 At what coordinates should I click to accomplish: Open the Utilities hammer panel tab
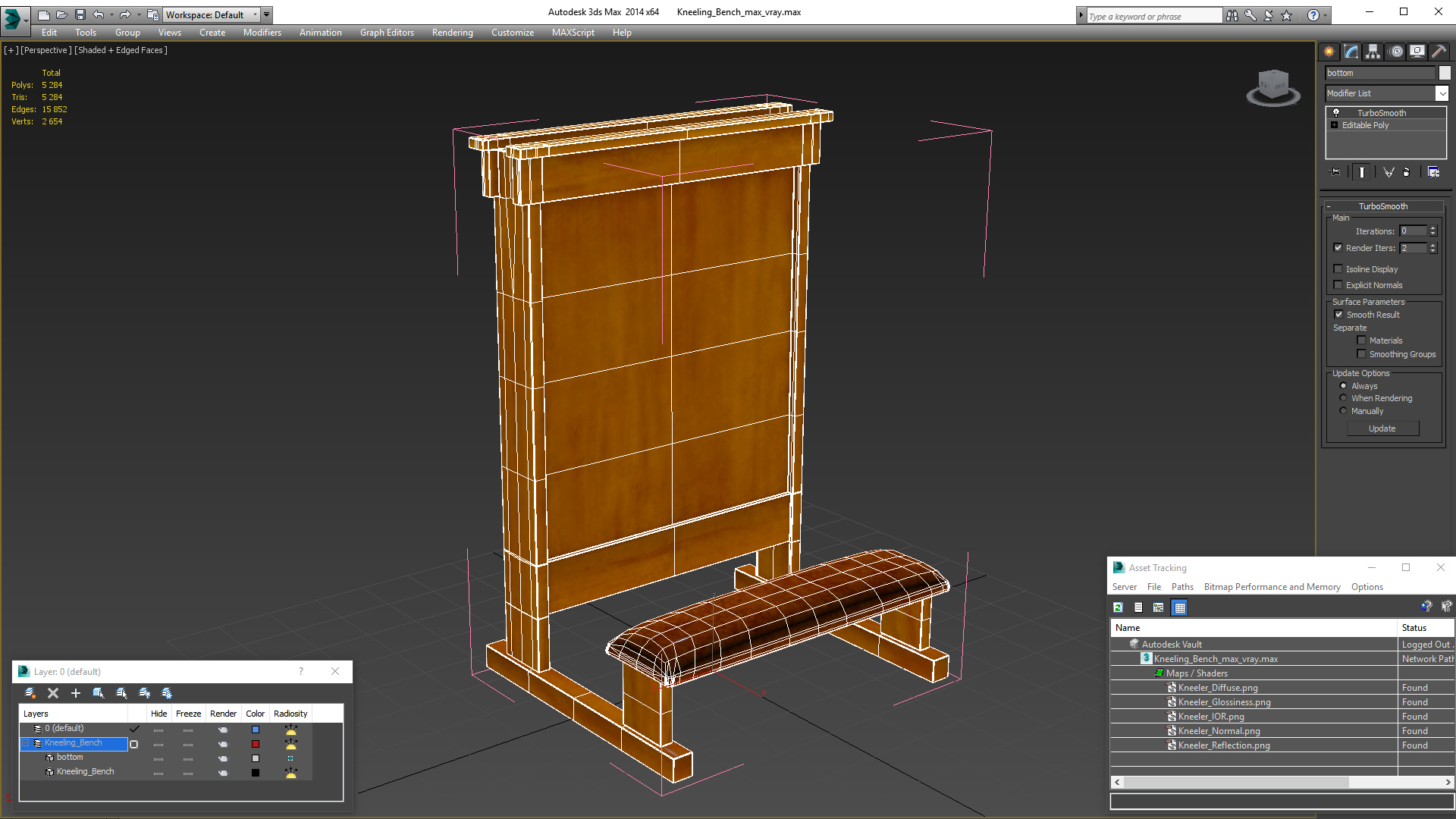tap(1439, 52)
